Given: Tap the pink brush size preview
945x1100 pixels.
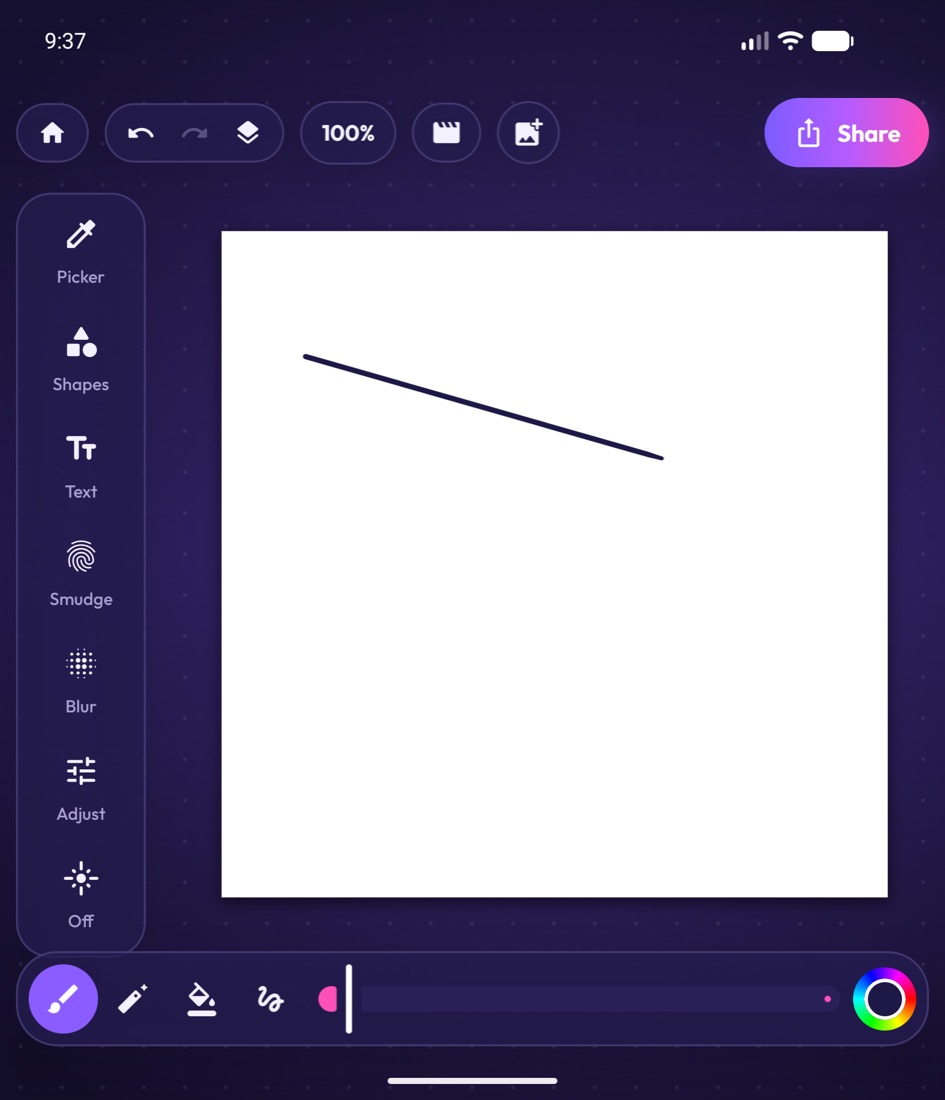Looking at the screenshot, I should tap(328, 999).
